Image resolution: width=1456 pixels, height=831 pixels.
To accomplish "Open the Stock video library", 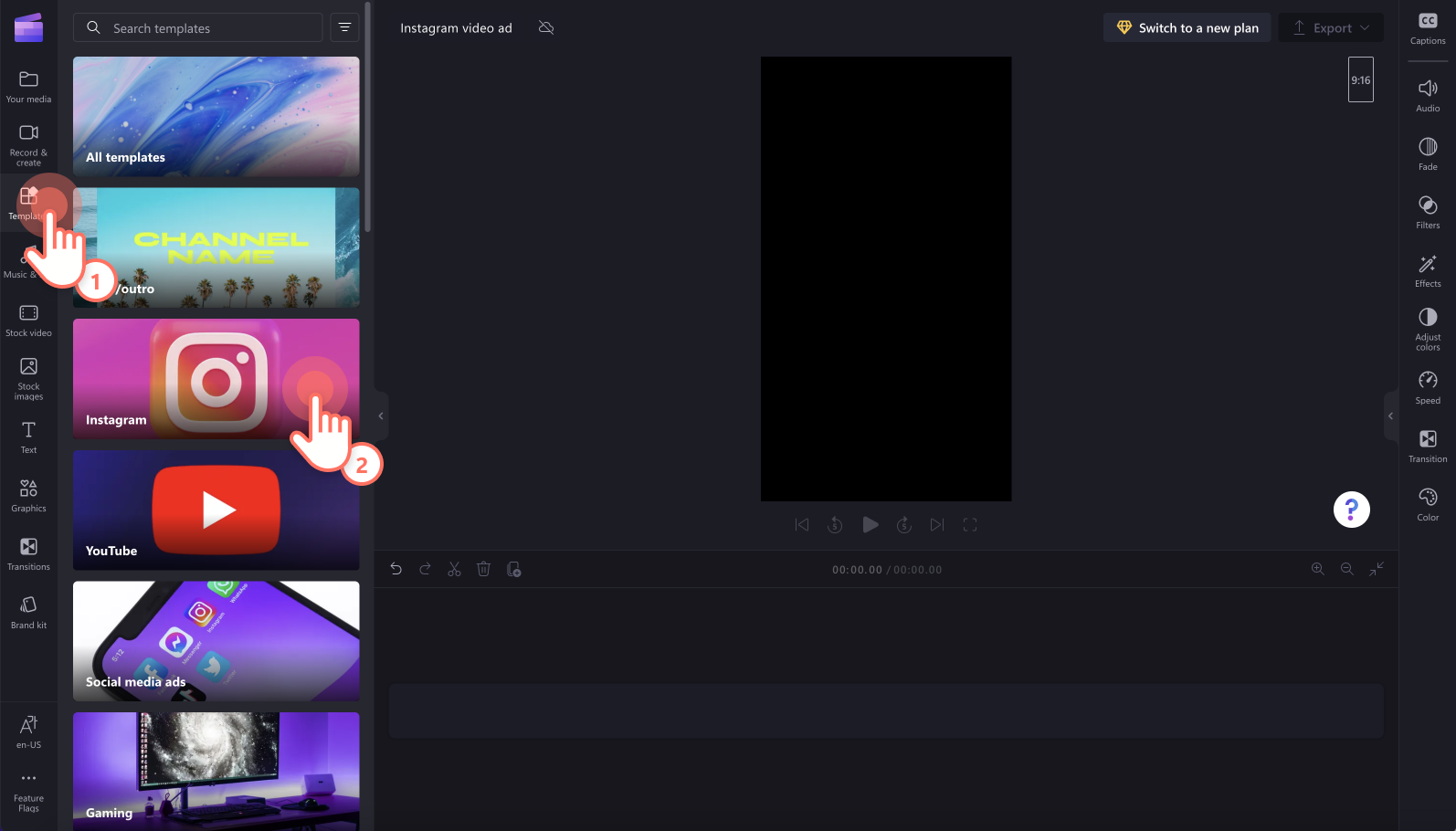I will pyautogui.click(x=28, y=321).
